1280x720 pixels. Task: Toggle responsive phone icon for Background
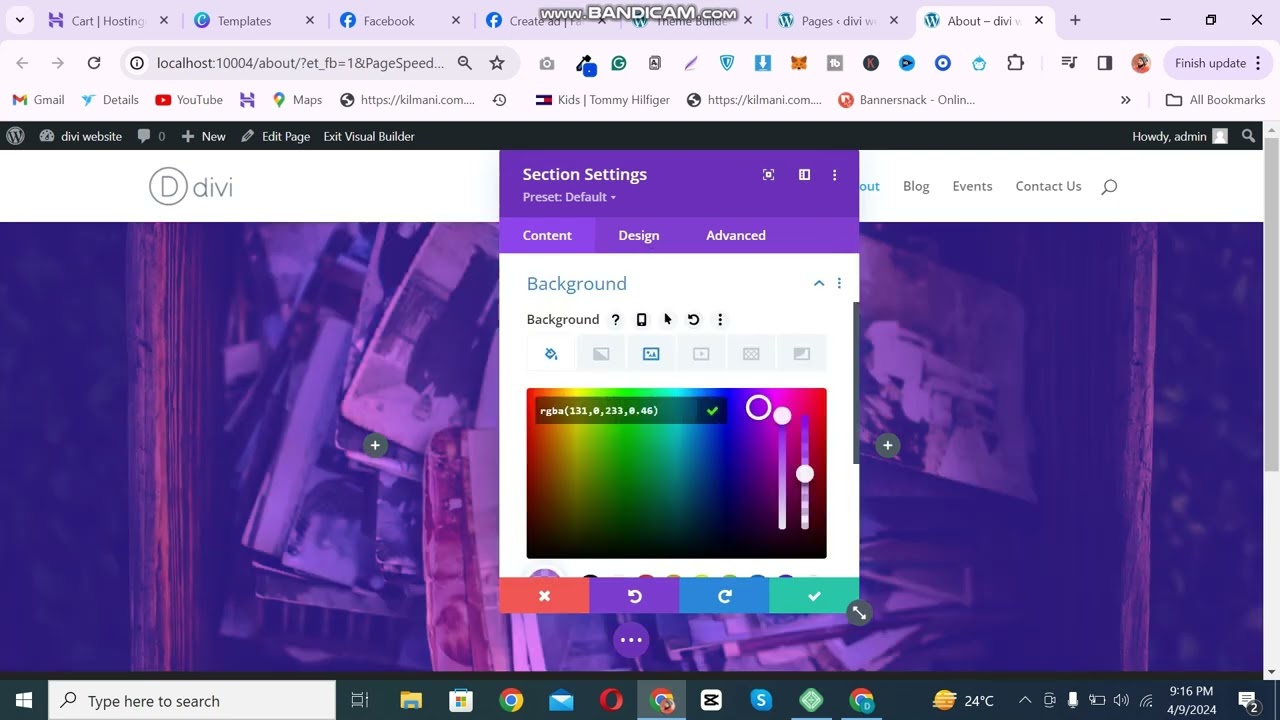point(642,320)
